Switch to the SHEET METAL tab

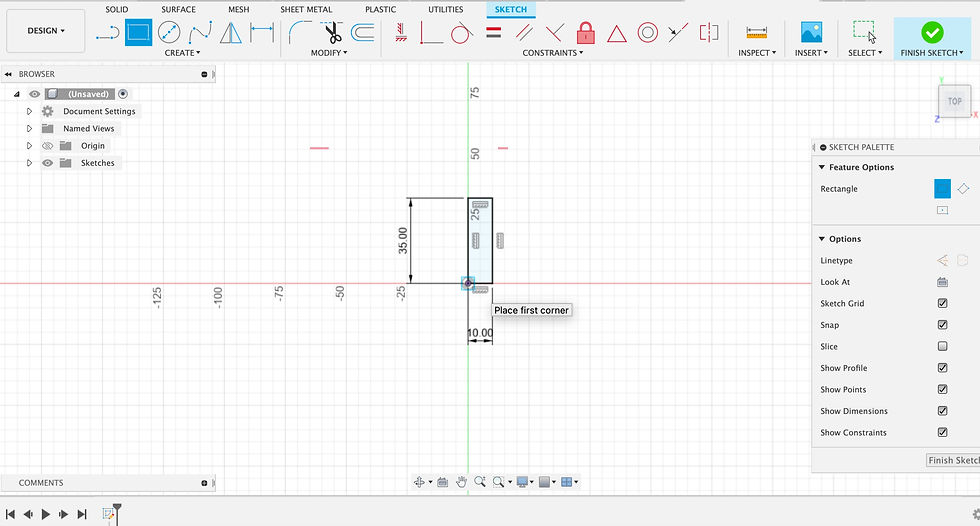click(306, 9)
